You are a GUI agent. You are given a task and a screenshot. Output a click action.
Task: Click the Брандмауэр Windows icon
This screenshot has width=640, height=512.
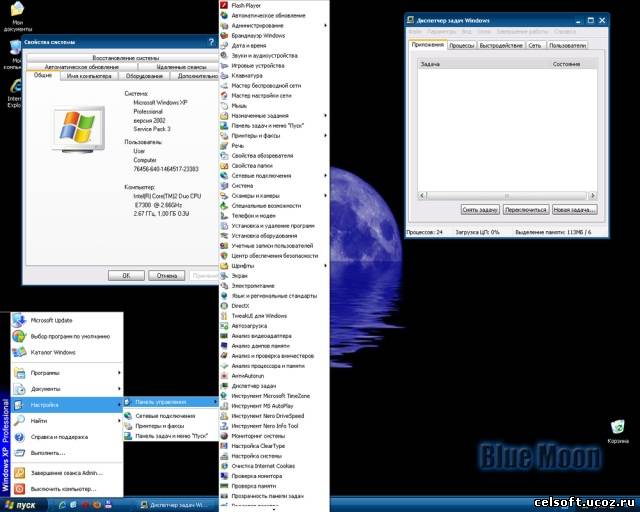(x=224, y=36)
